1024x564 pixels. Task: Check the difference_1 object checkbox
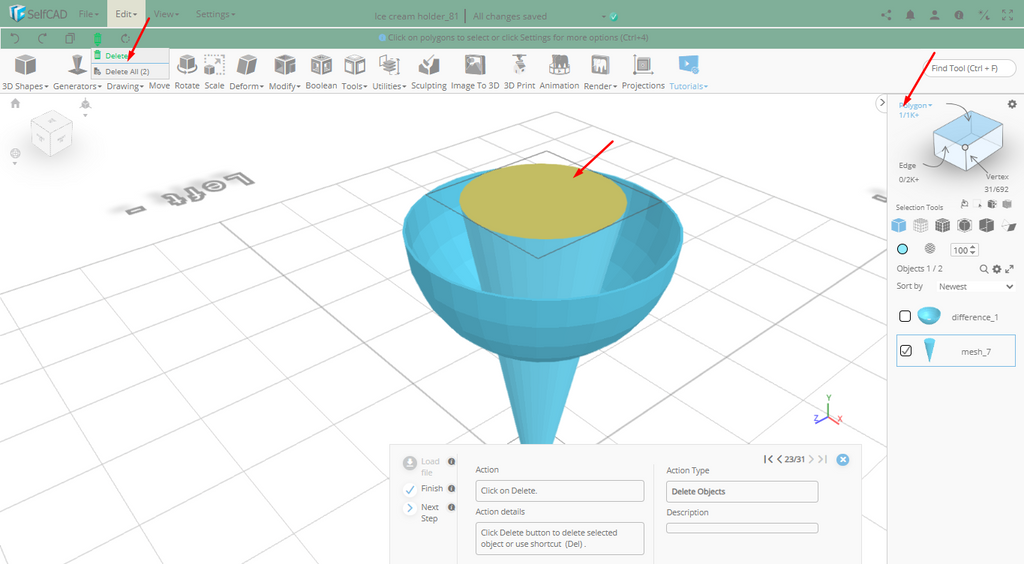coord(905,316)
